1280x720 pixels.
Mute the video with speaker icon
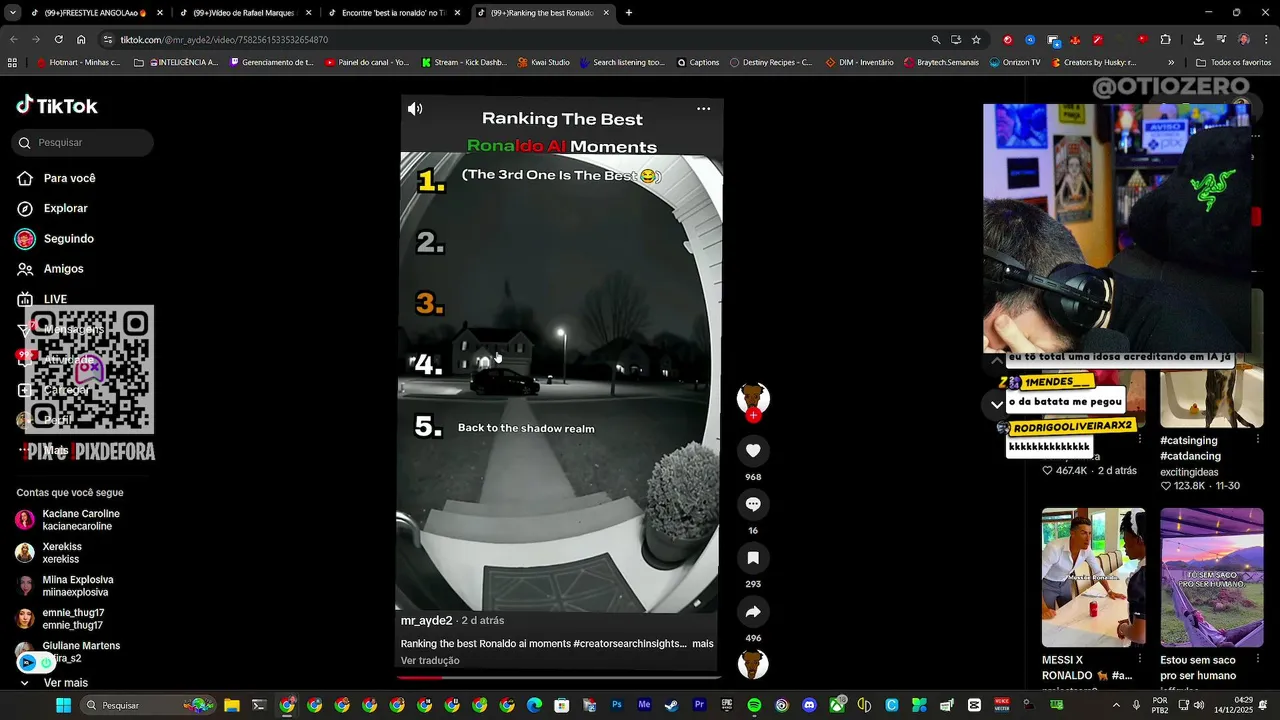click(x=415, y=109)
